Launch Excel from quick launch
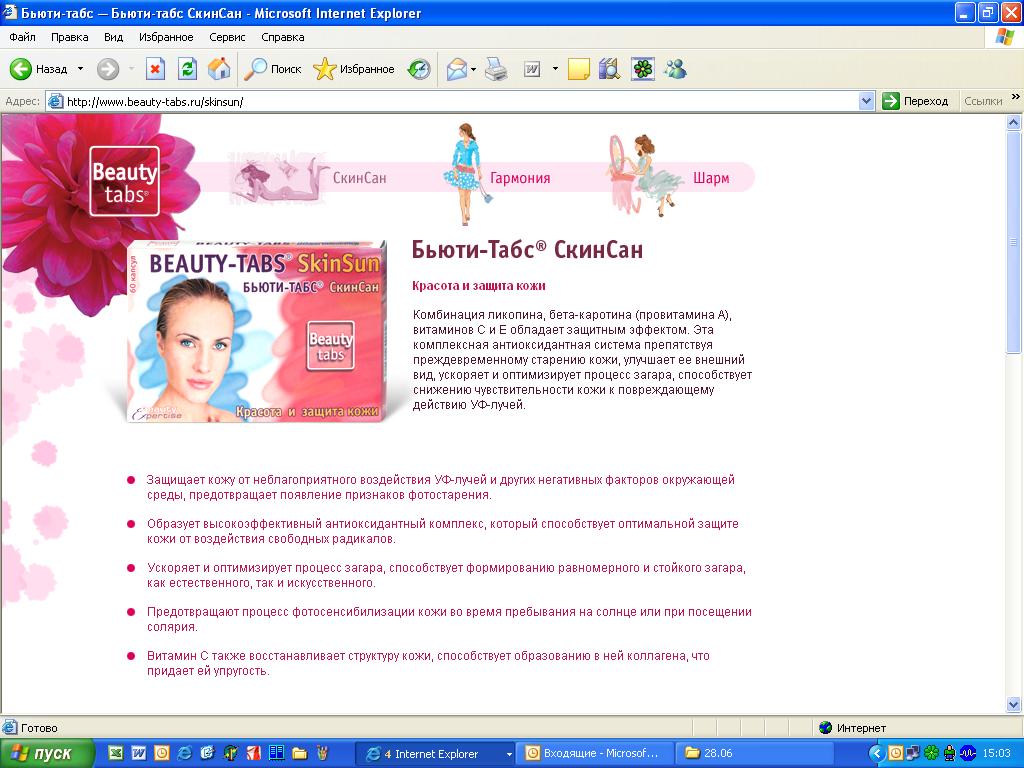 coord(115,753)
